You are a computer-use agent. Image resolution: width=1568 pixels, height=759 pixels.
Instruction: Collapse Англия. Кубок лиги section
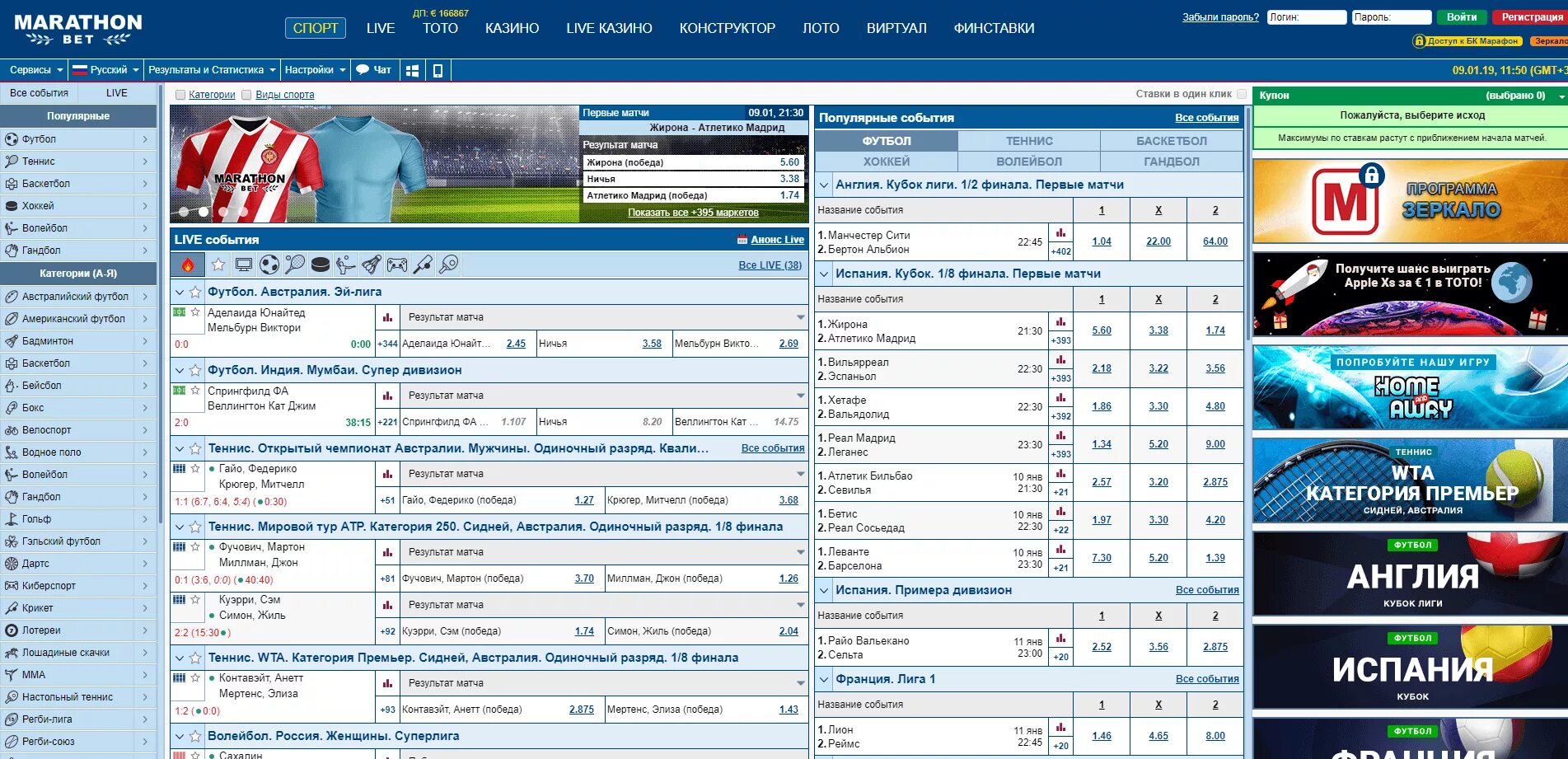824,185
